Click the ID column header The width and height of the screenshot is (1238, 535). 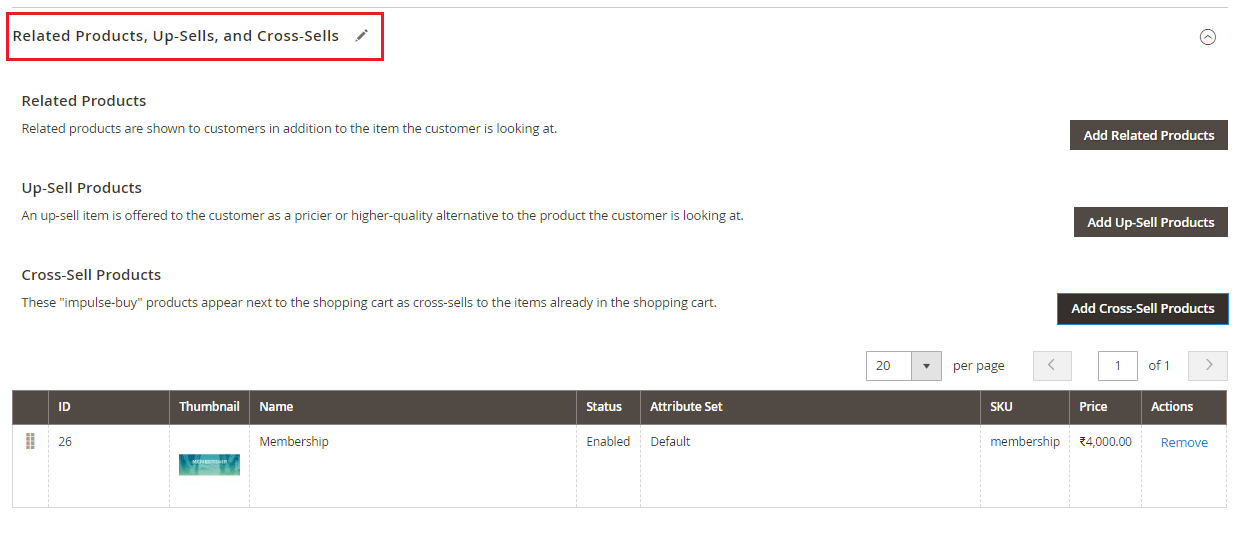pyautogui.click(x=109, y=407)
